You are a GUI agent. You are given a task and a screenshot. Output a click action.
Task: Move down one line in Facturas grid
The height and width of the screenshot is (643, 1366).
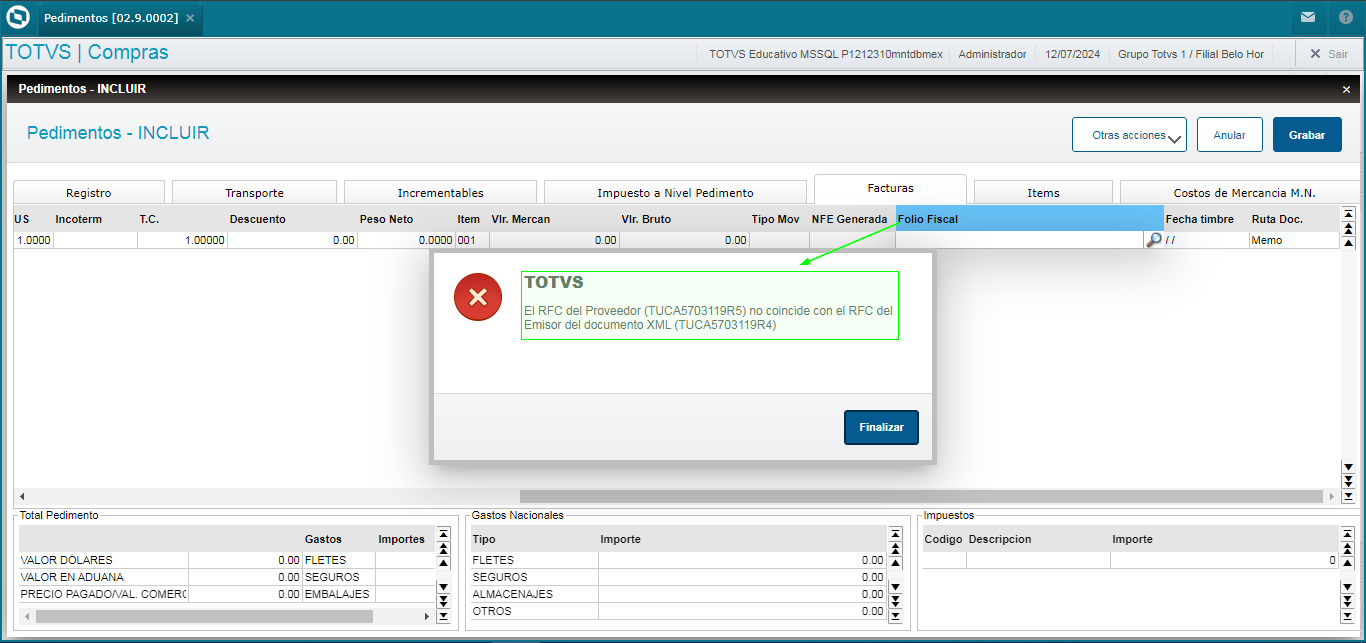(x=1348, y=467)
